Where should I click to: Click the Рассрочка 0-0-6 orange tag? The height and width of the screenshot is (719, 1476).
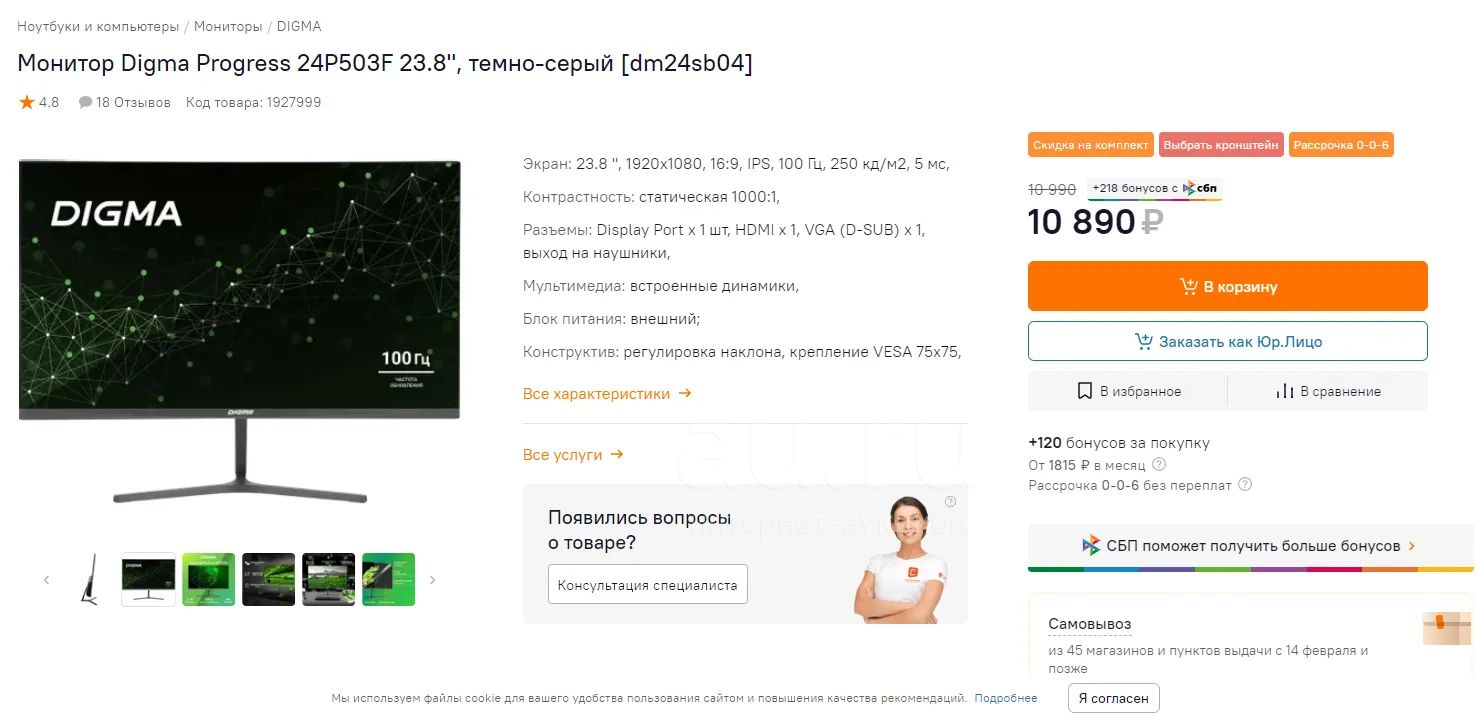click(x=1341, y=145)
